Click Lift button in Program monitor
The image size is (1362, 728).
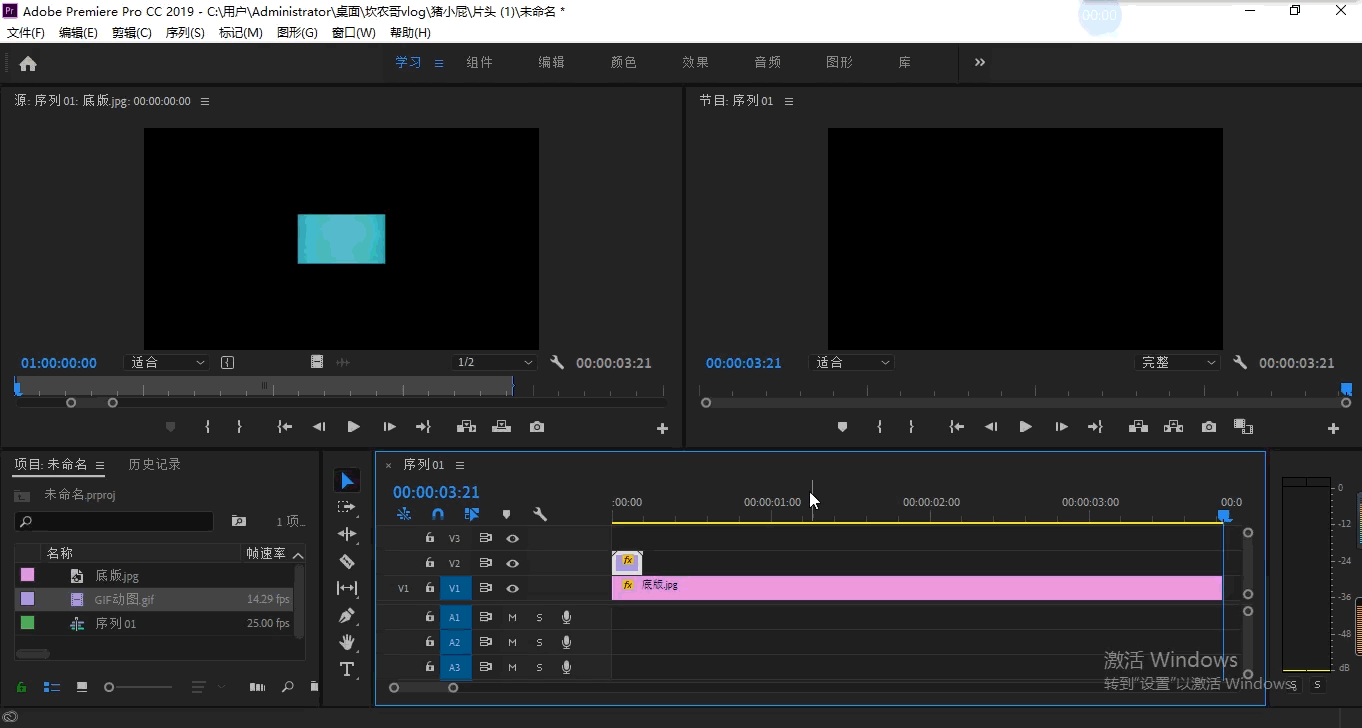coord(1138,427)
